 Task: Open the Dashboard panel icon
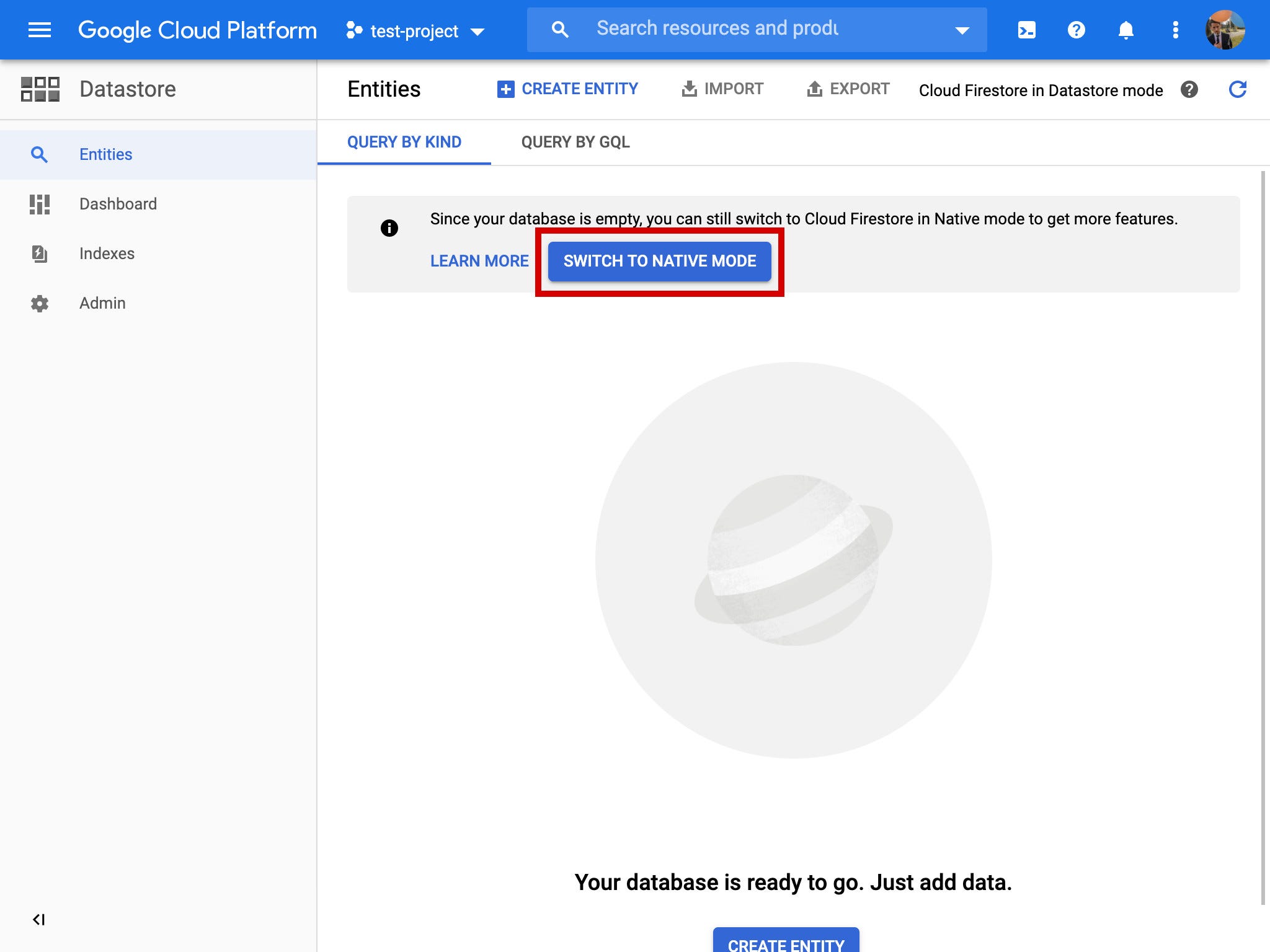tap(40, 204)
